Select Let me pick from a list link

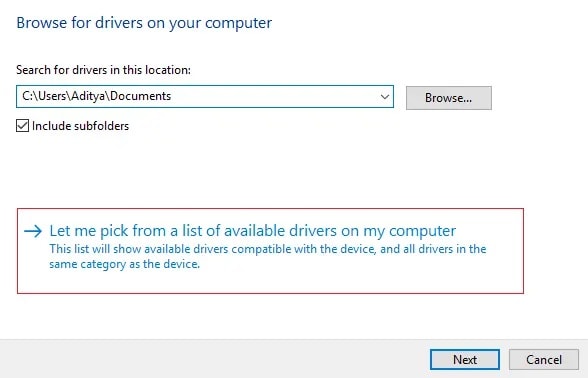tap(252, 231)
